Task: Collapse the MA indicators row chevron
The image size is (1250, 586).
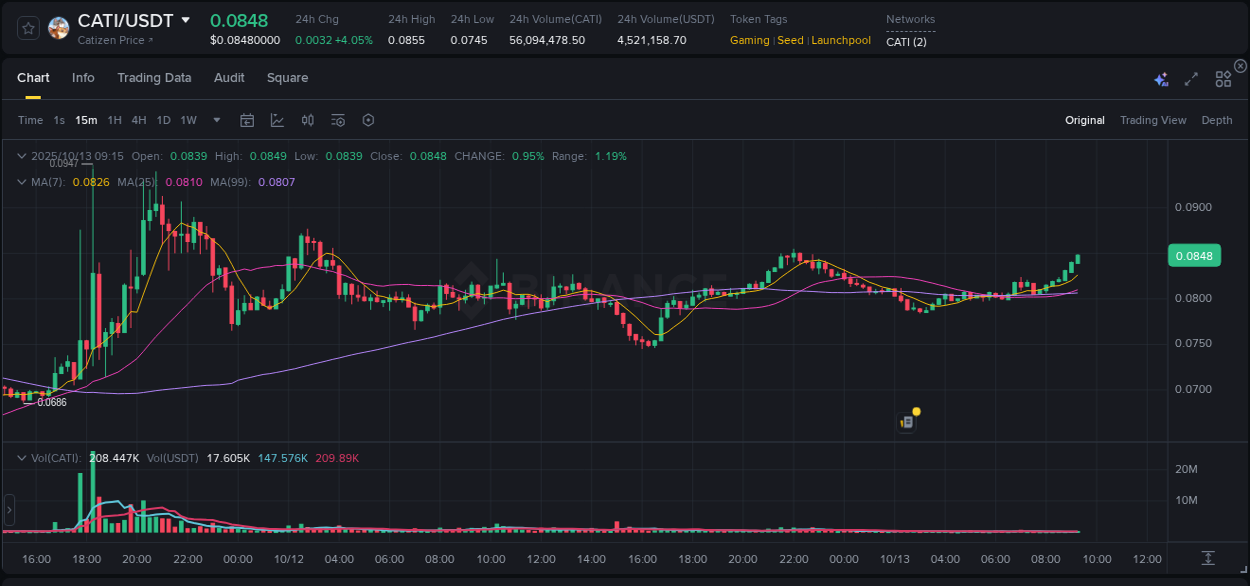Action: (x=21, y=182)
